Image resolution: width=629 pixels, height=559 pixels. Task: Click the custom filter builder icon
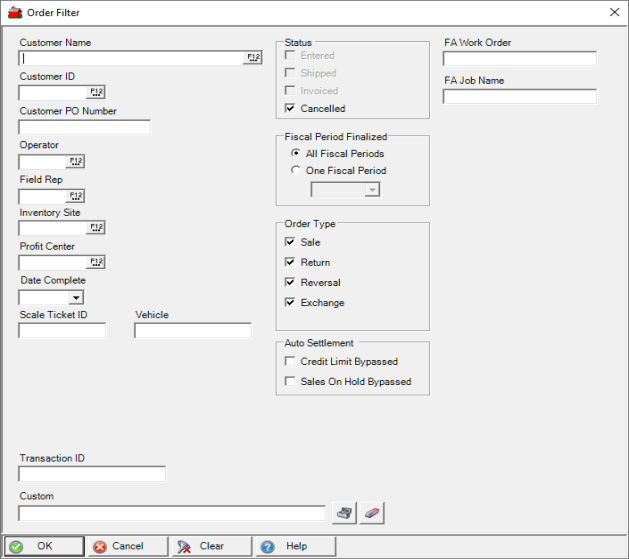pyautogui.click(x=344, y=513)
